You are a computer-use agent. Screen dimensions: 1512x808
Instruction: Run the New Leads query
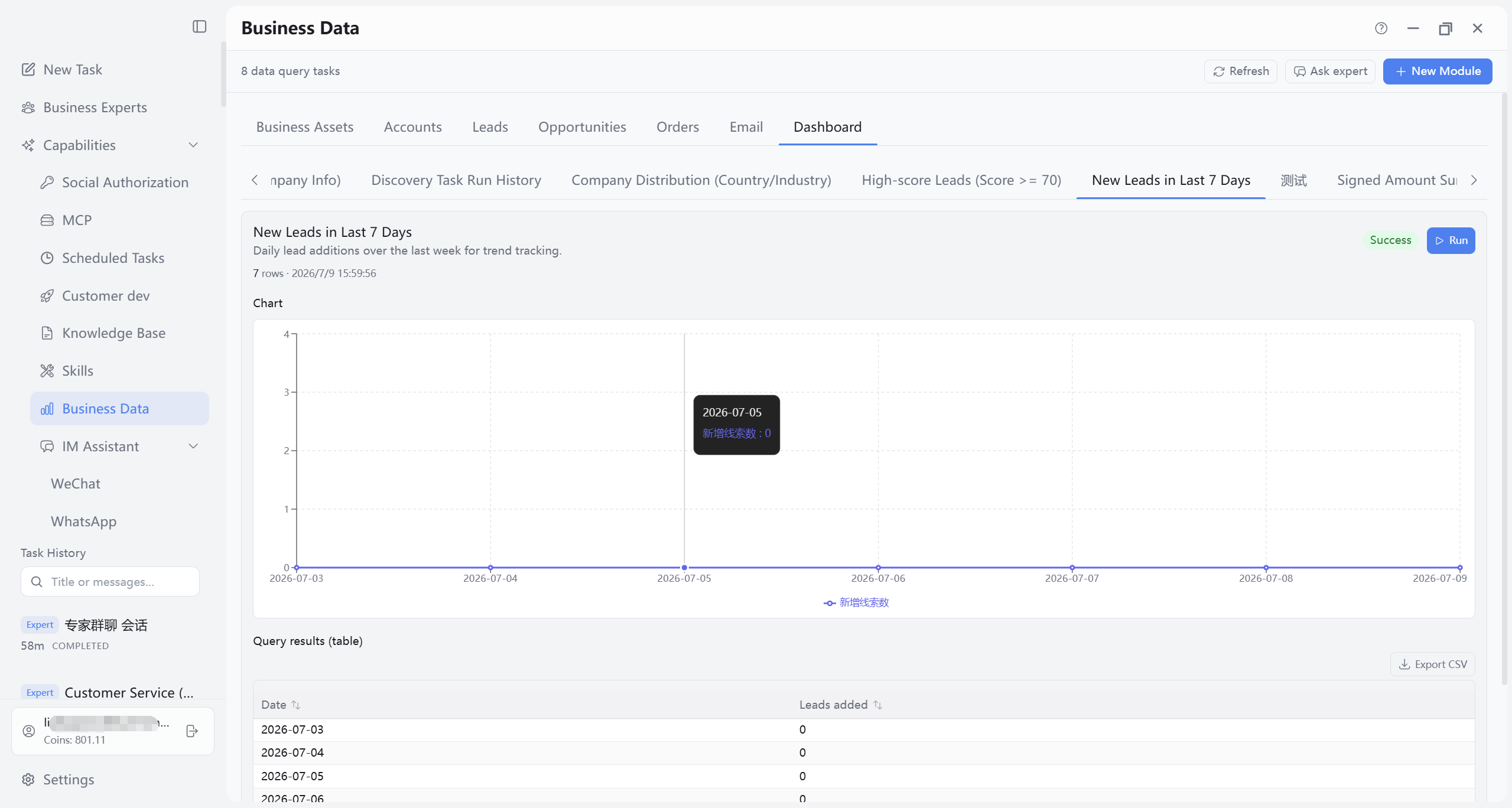coord(1451,240)
